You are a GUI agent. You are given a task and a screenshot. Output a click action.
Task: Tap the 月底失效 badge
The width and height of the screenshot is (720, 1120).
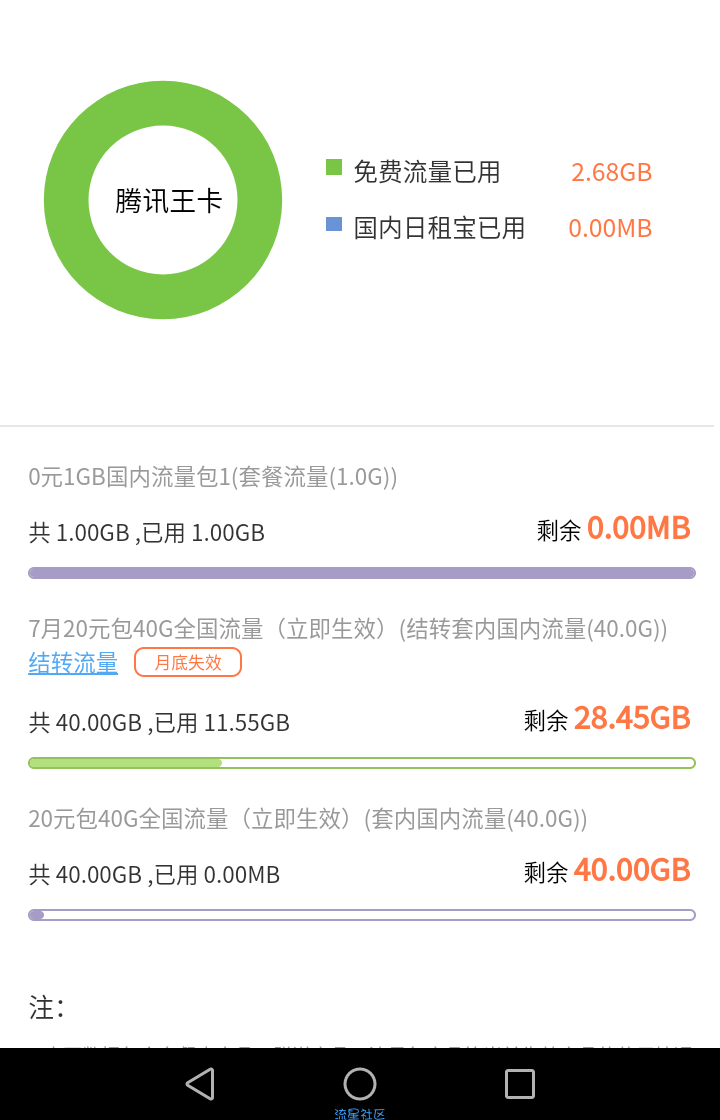[x=188, y=662]
